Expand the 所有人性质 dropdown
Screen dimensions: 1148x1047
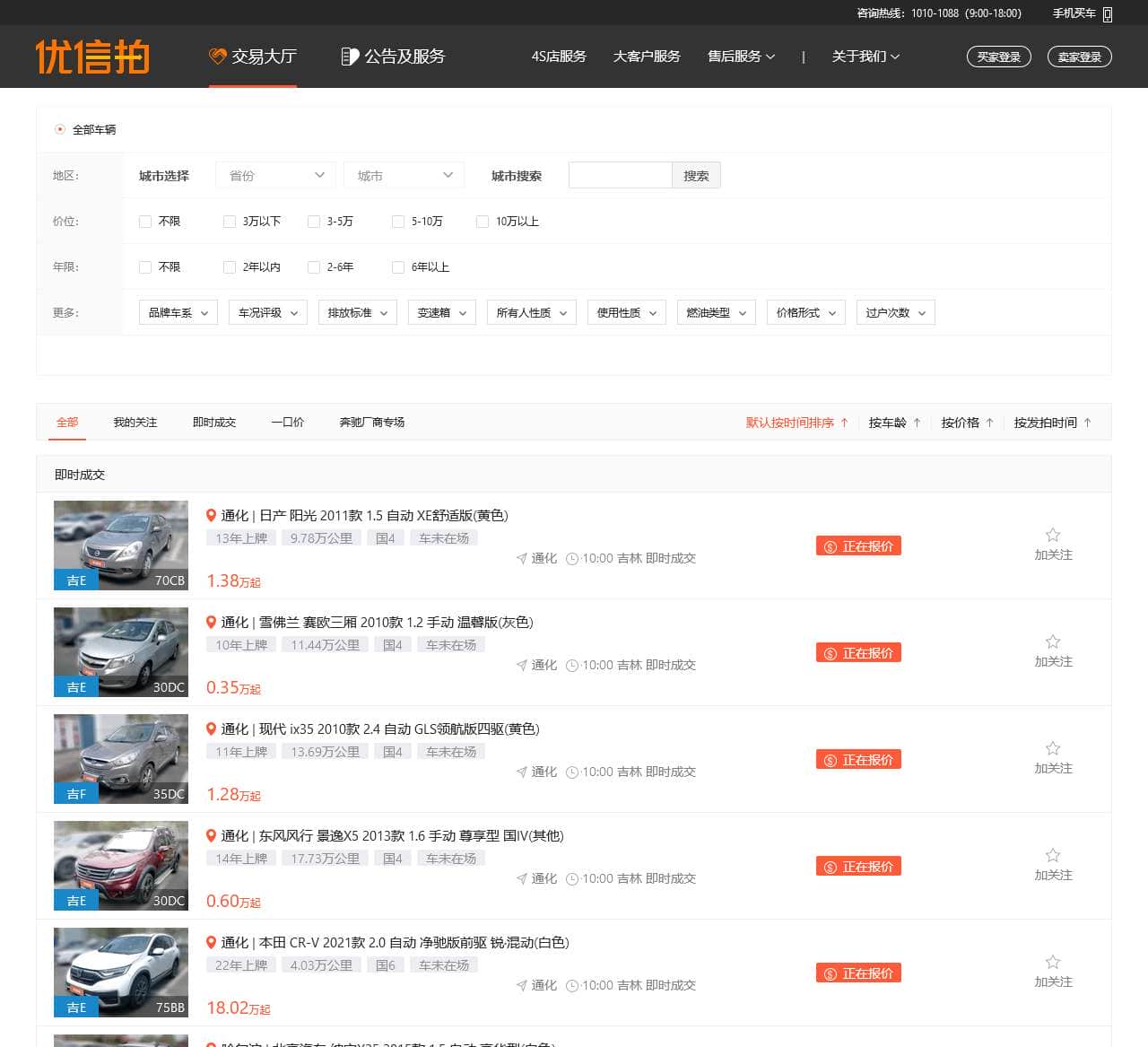[532, 312]
